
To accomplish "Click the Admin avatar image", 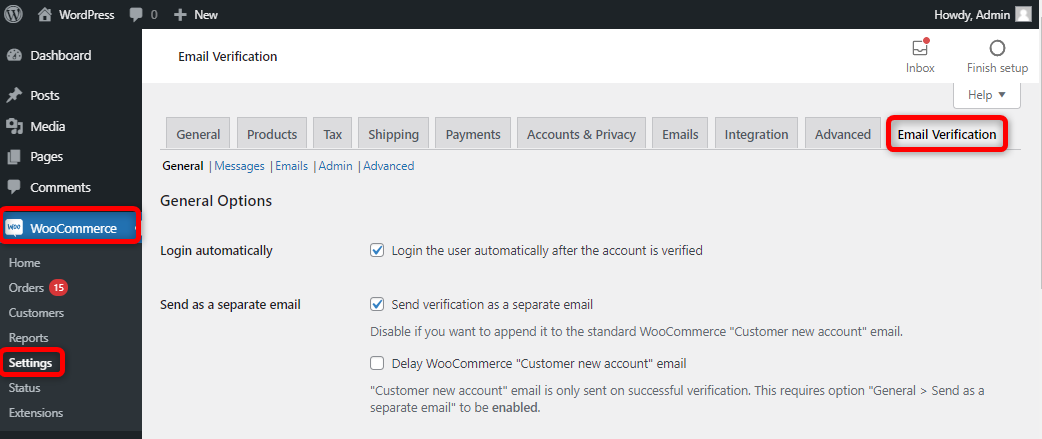I will pos(1023,14).
